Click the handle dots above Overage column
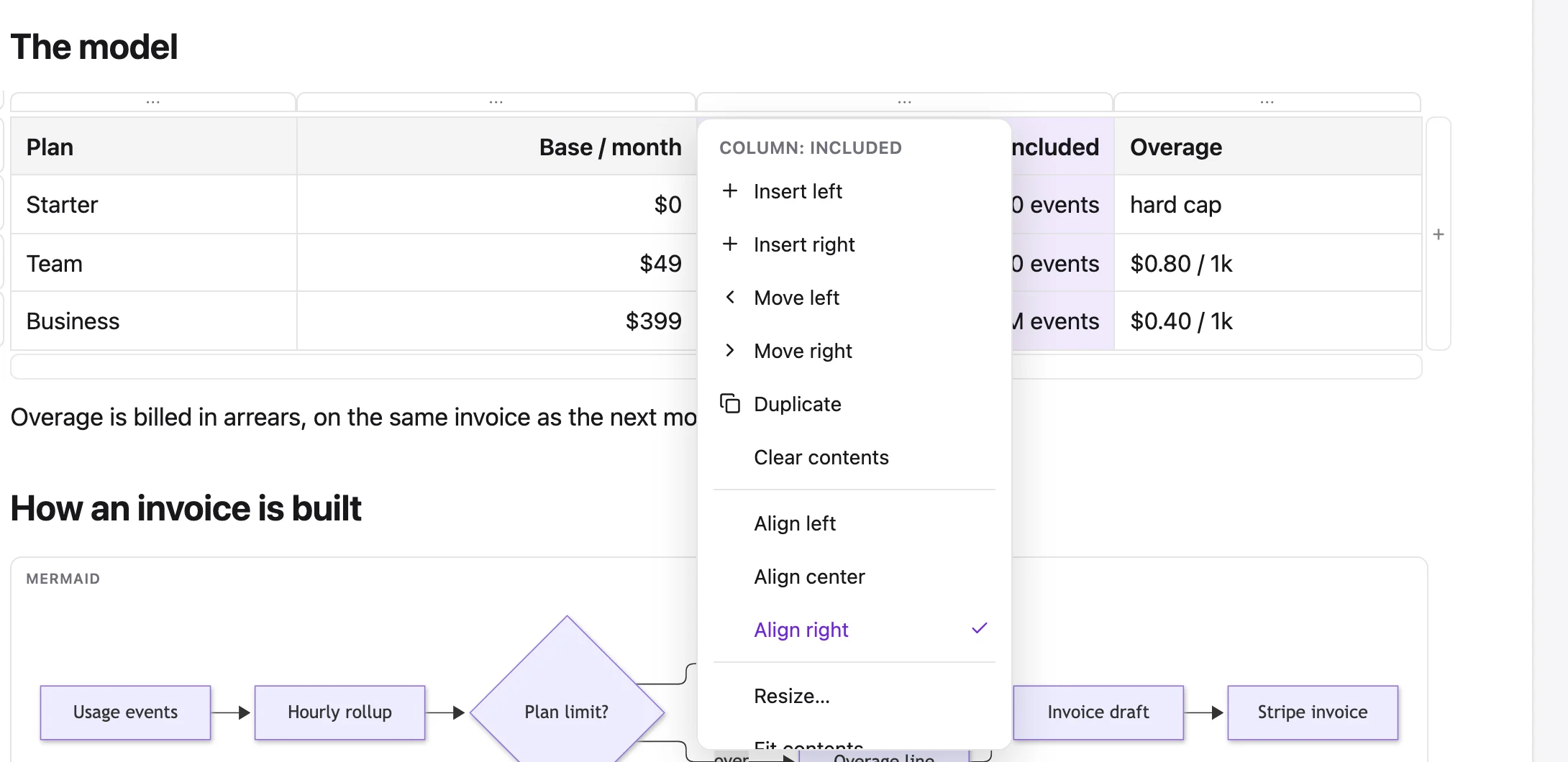The width and height of the screenshot is (1568, 762). tap(1267, 102)
